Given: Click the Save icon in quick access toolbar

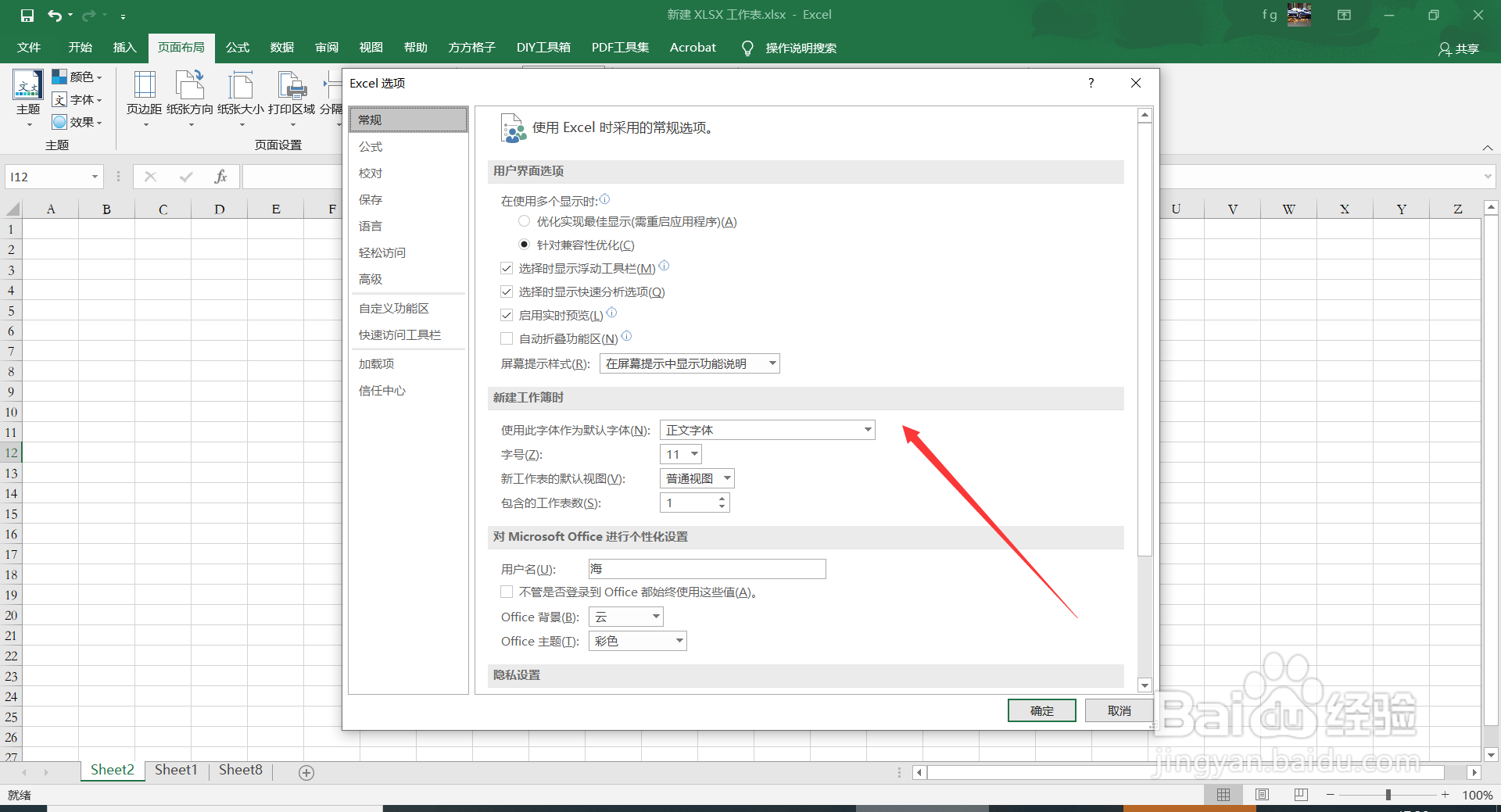Looking at the screenshot, I should tap(27, 15).
